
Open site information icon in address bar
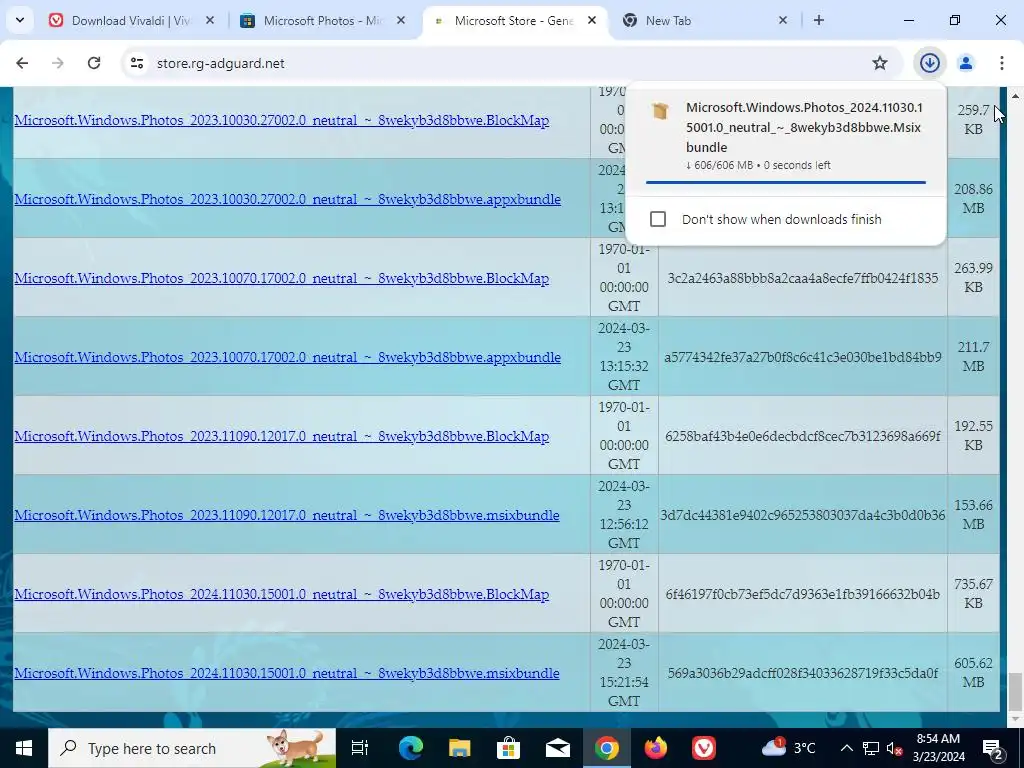pos(136,63)
